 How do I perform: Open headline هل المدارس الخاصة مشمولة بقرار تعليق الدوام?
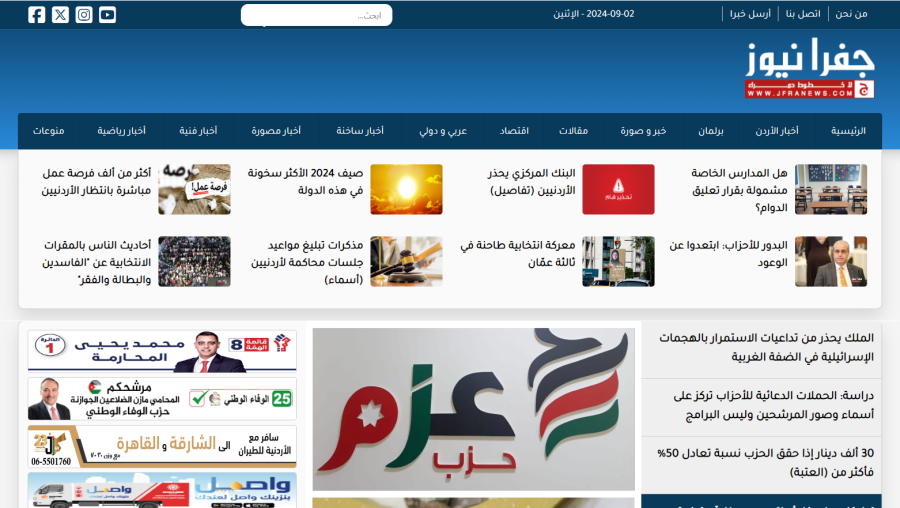[739, 190]
